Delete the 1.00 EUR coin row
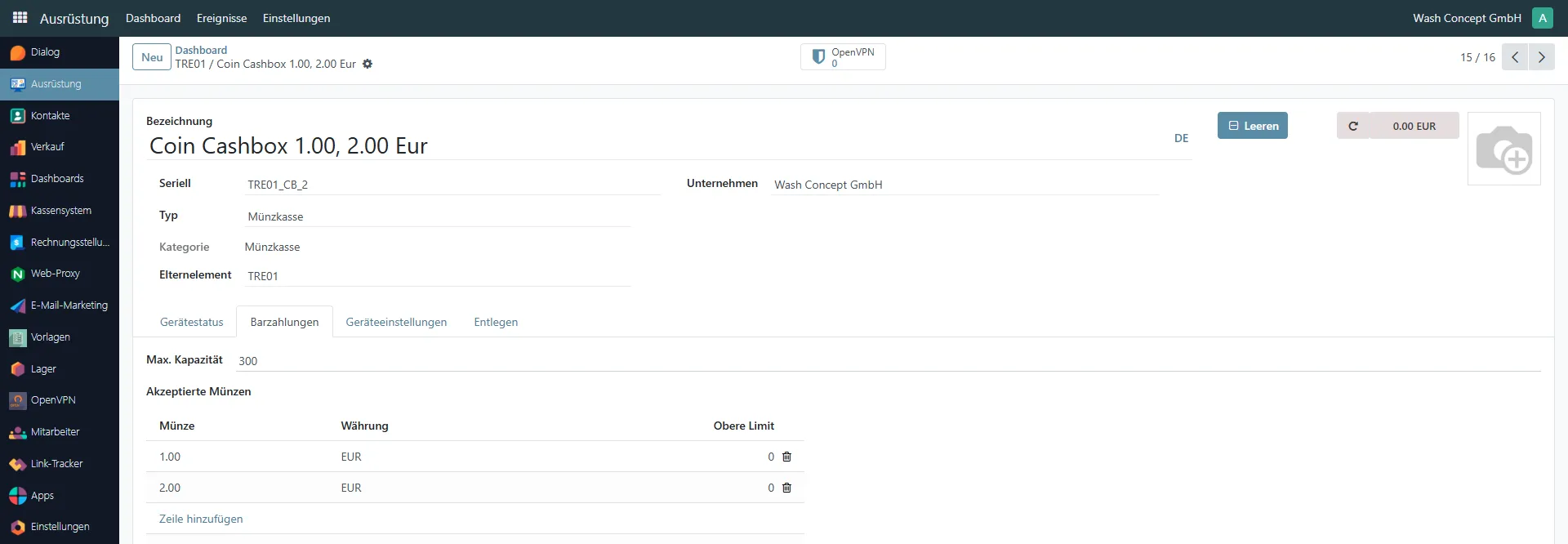 [x=786, y=457]
